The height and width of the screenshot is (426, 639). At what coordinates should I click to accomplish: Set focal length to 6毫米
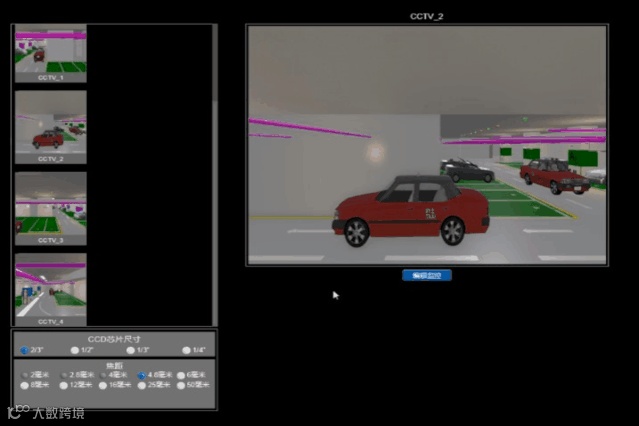tap(181, 375)
